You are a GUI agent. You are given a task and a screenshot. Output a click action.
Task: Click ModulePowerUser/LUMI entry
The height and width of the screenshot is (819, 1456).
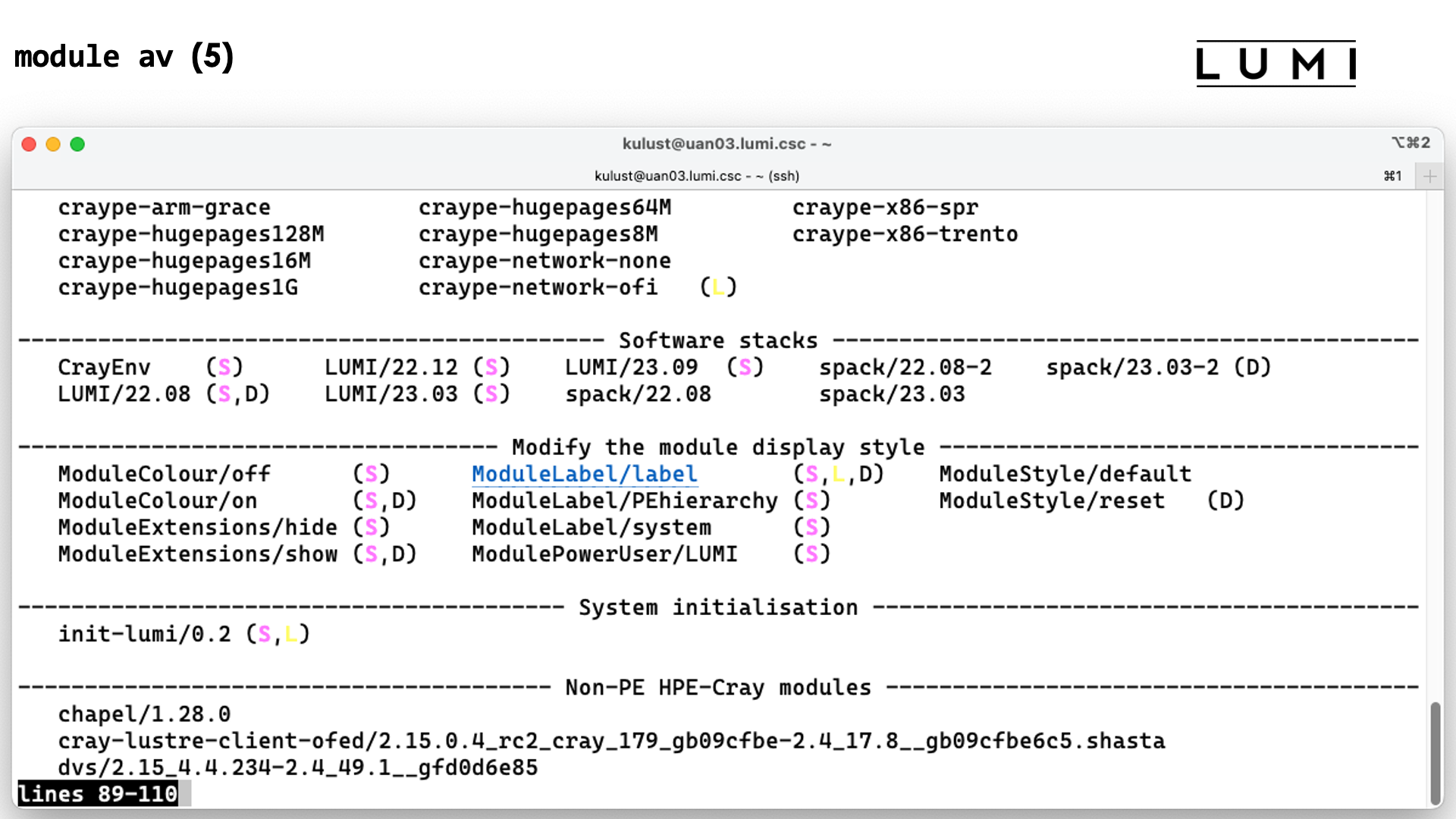point(604,554)
